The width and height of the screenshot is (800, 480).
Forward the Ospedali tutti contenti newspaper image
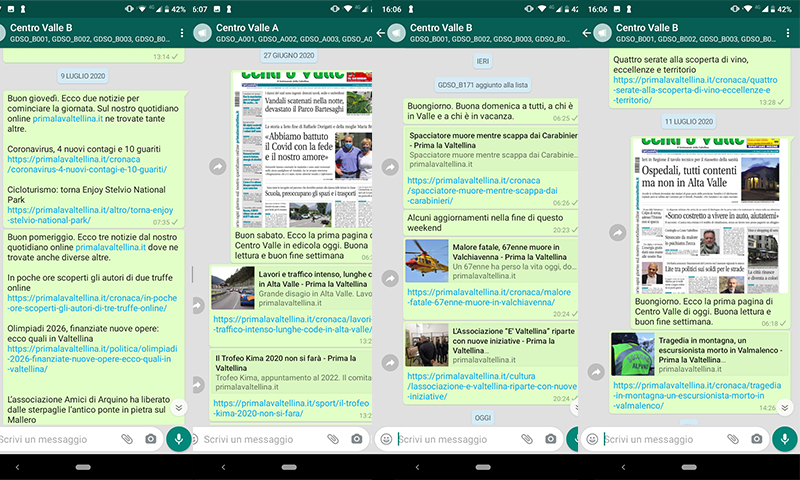[x=618, y=233]
